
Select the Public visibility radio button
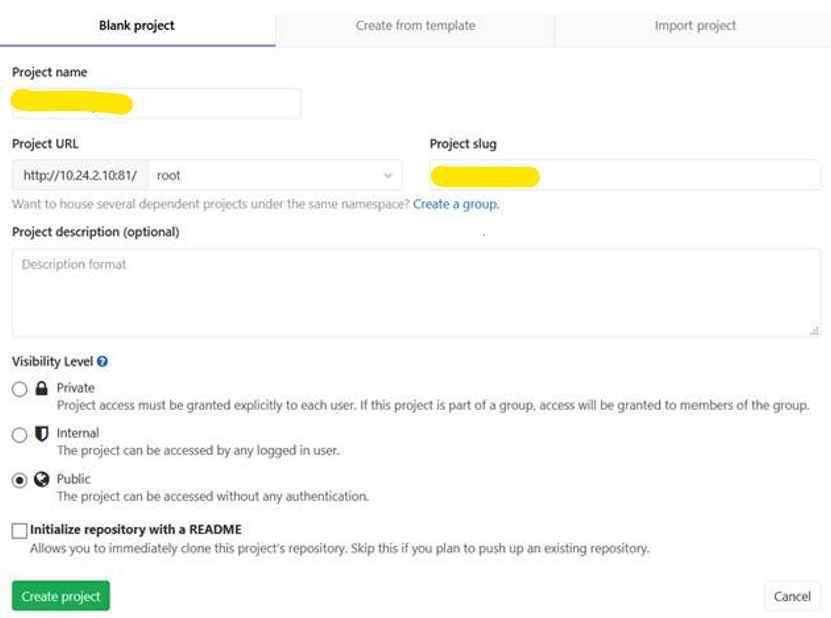(x=19, y=480)
